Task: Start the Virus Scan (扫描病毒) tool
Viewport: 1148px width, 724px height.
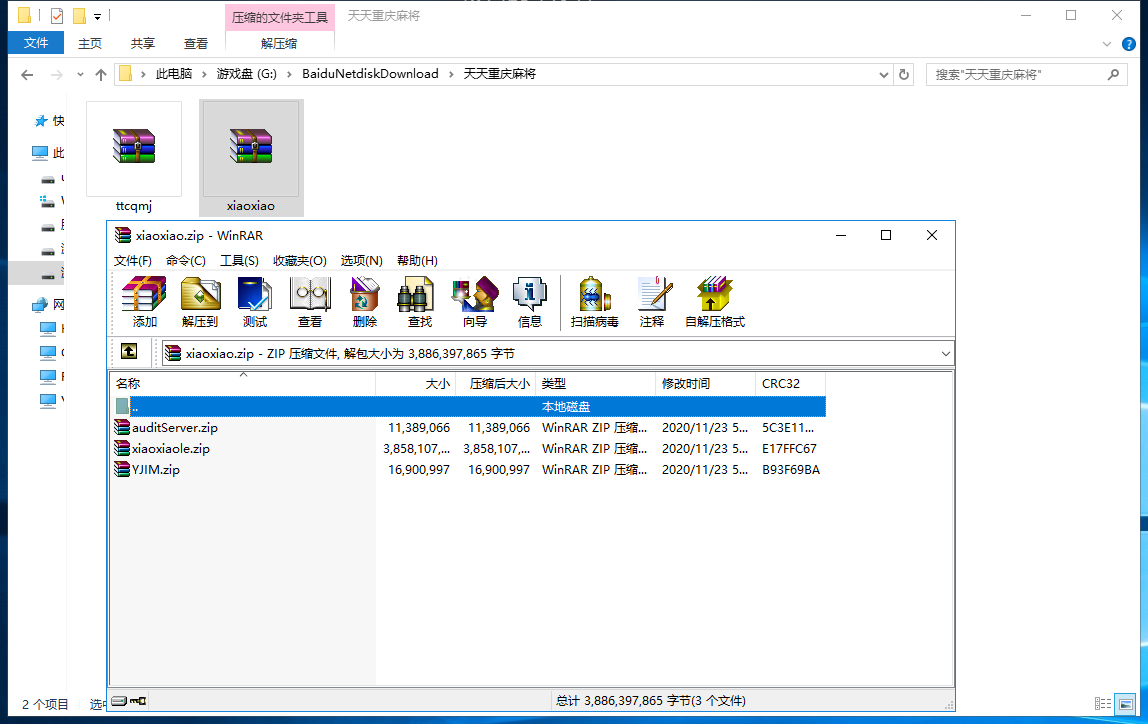Action: click(594, 302)
